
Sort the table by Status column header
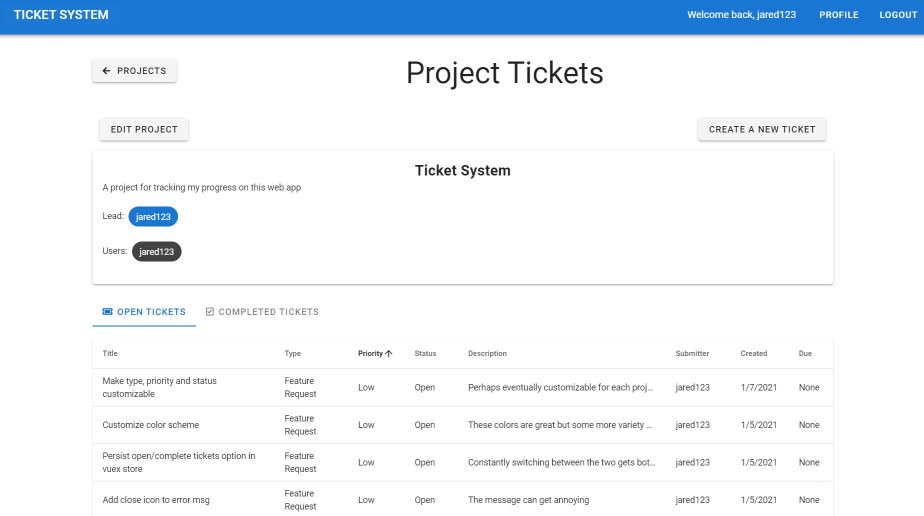tap(425, 353)
